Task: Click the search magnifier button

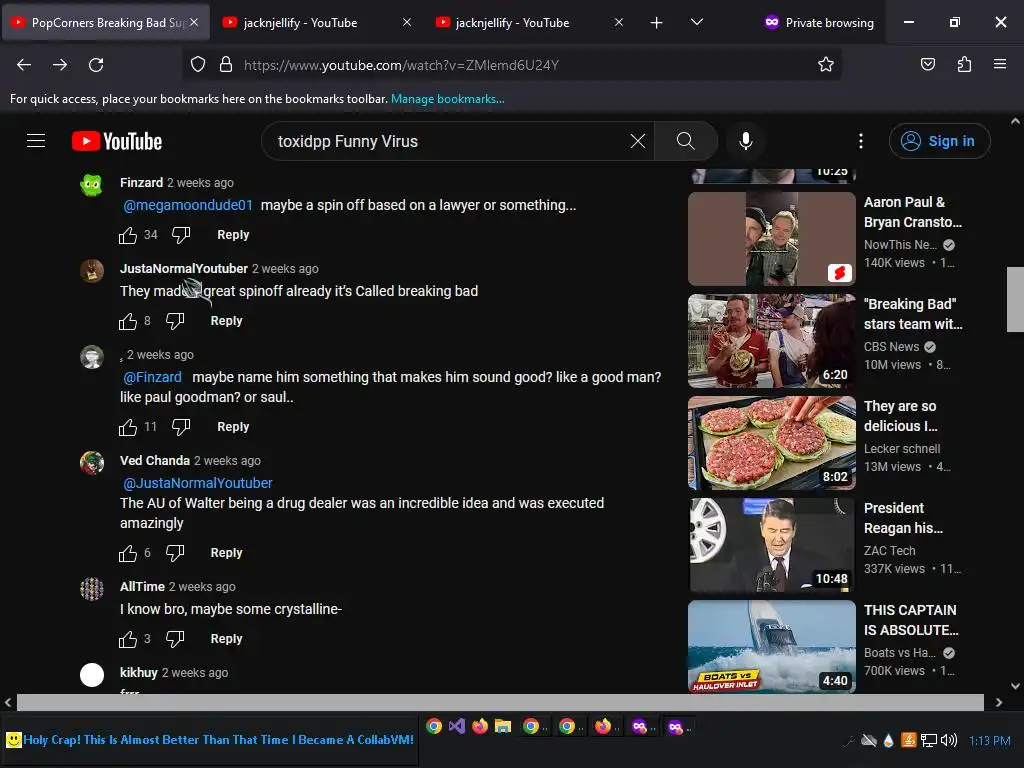Action: pyautogui.click(x=686, y=141)
